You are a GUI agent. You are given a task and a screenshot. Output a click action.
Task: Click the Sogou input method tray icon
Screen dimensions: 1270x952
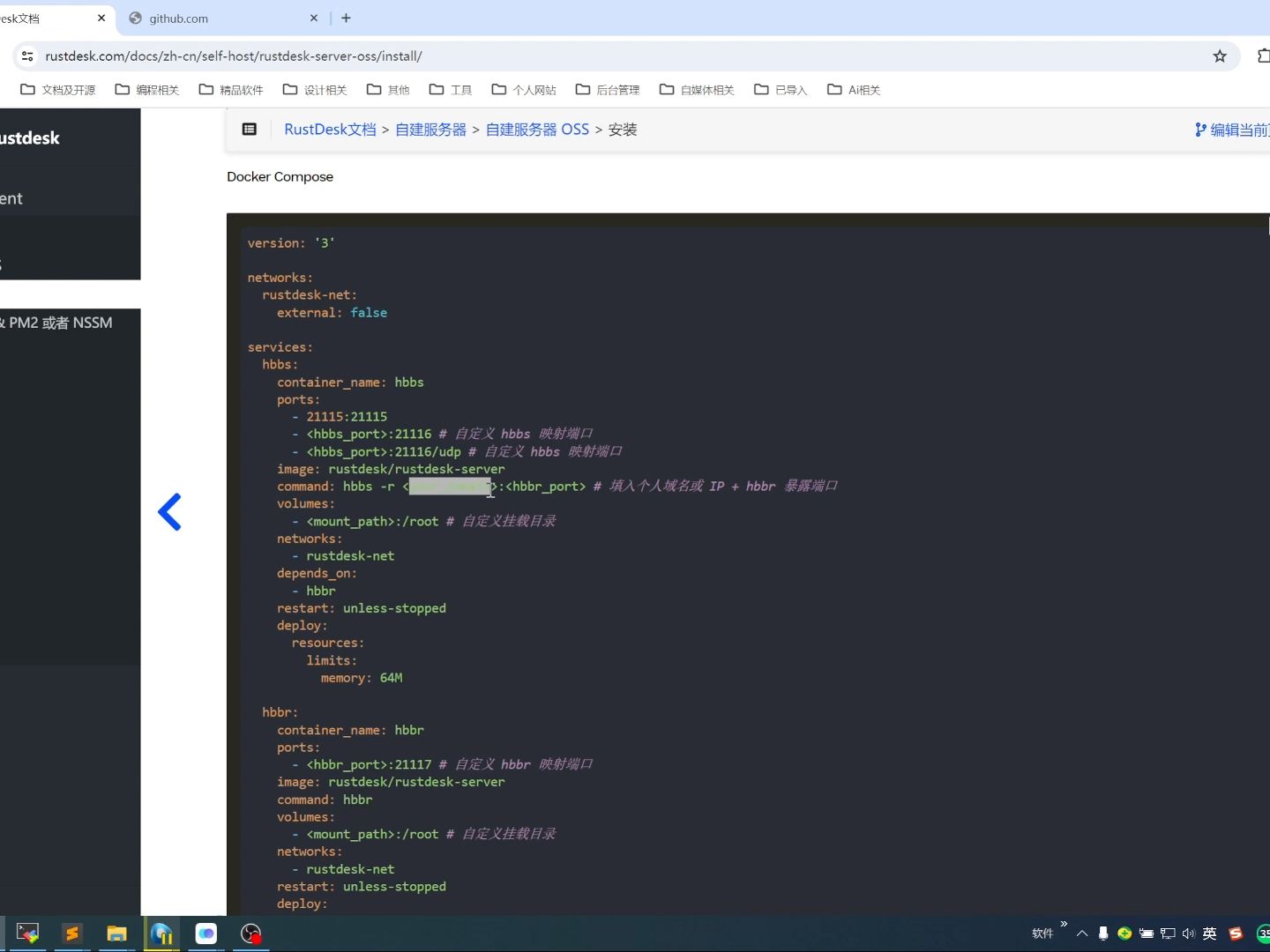click(1236, 933)
